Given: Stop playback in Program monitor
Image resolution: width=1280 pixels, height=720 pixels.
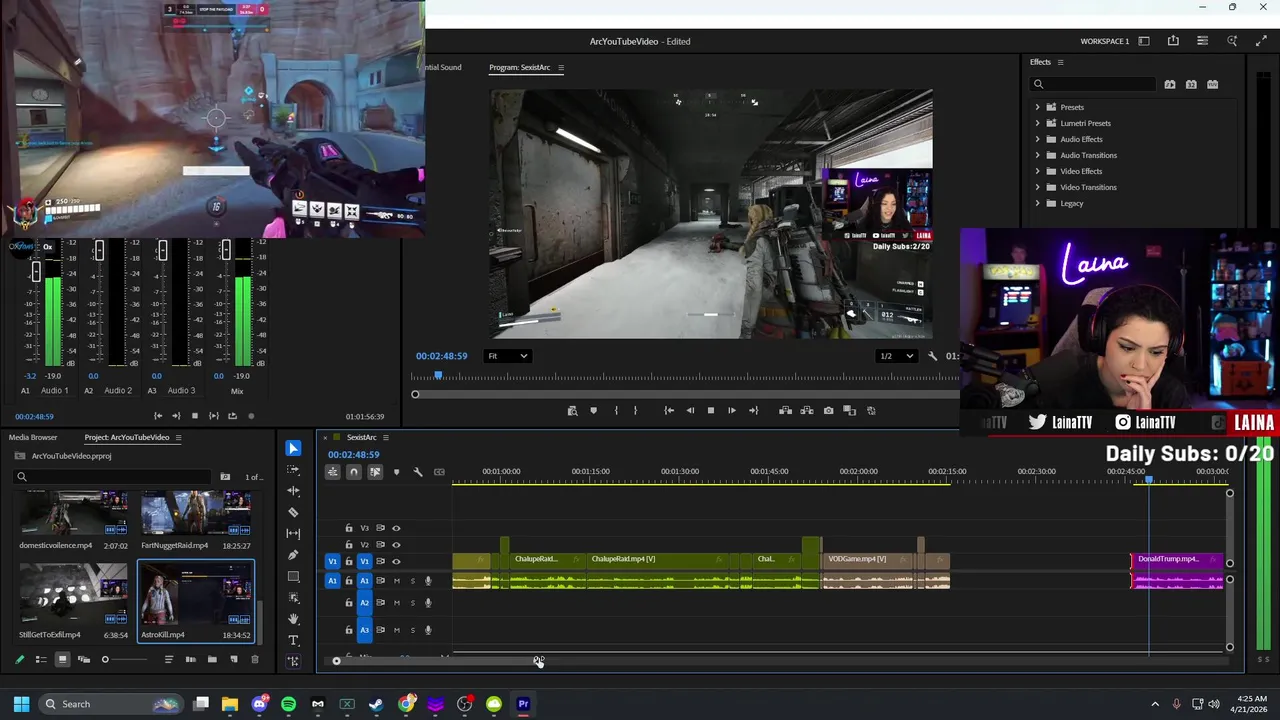Looking at the screenshot, I should (x=711, y=411).
